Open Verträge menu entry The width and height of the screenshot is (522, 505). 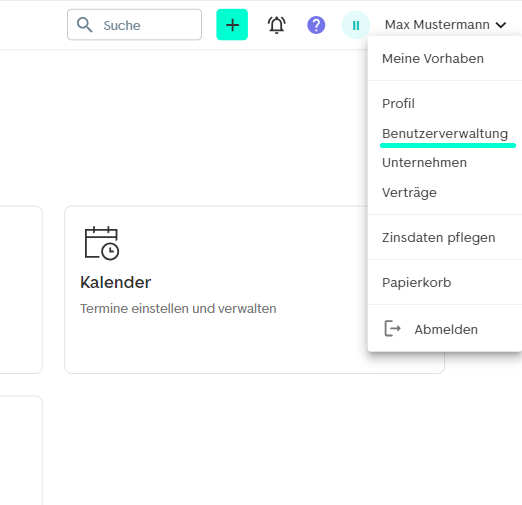[409, 193]
